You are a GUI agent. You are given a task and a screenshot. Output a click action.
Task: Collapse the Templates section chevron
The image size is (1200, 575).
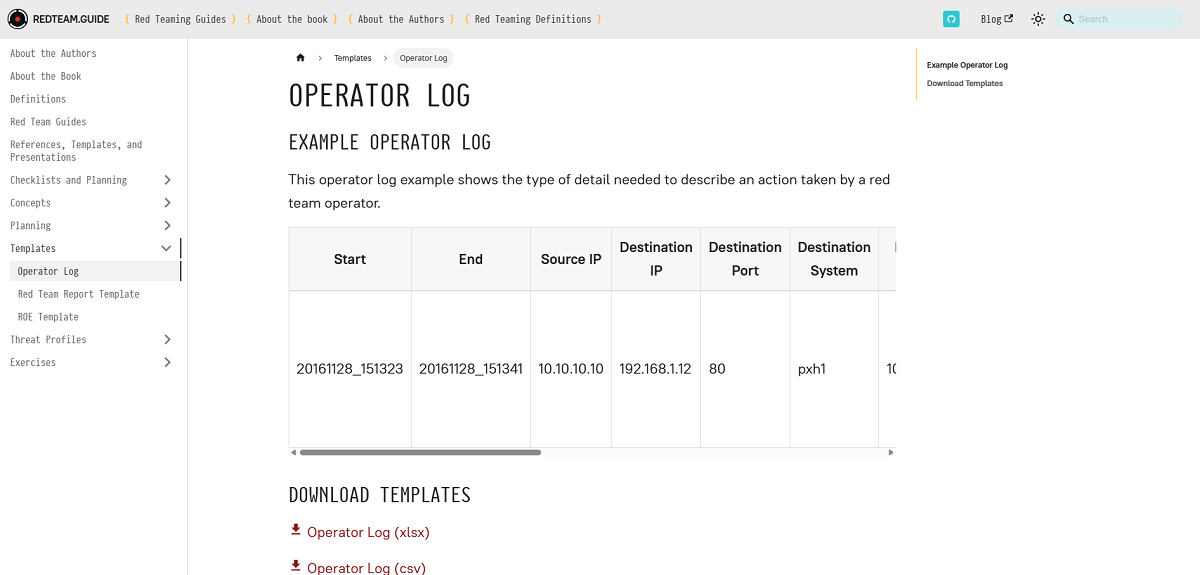coord(167,248)
